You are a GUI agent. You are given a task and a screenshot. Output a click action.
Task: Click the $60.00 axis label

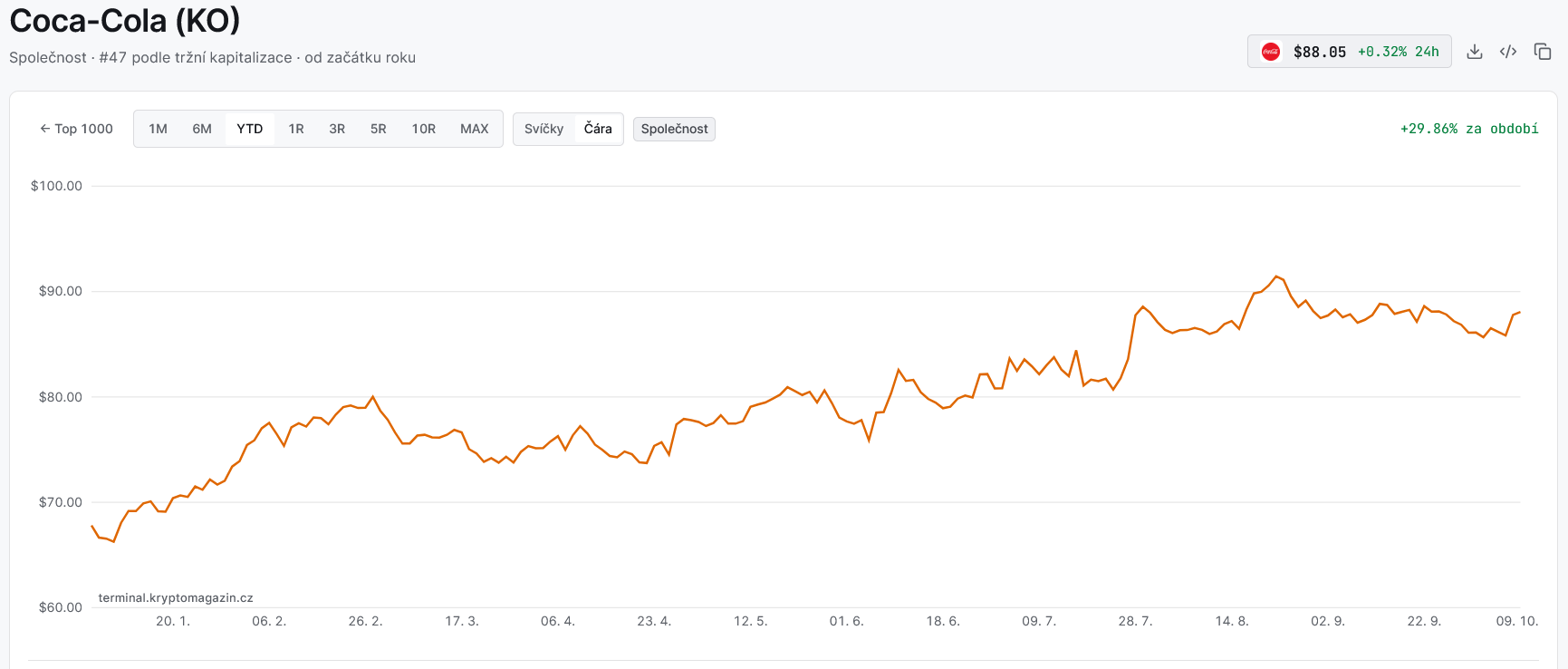pos(61,607)
